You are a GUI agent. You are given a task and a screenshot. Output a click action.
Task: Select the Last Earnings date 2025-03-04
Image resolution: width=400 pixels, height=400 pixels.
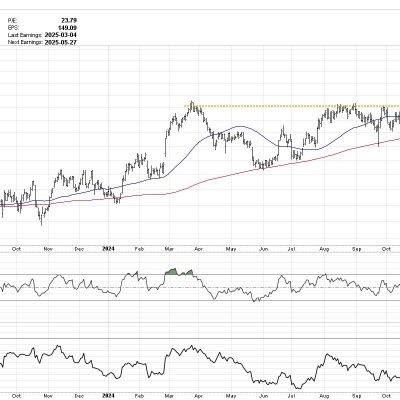click(x=61, y=35)
